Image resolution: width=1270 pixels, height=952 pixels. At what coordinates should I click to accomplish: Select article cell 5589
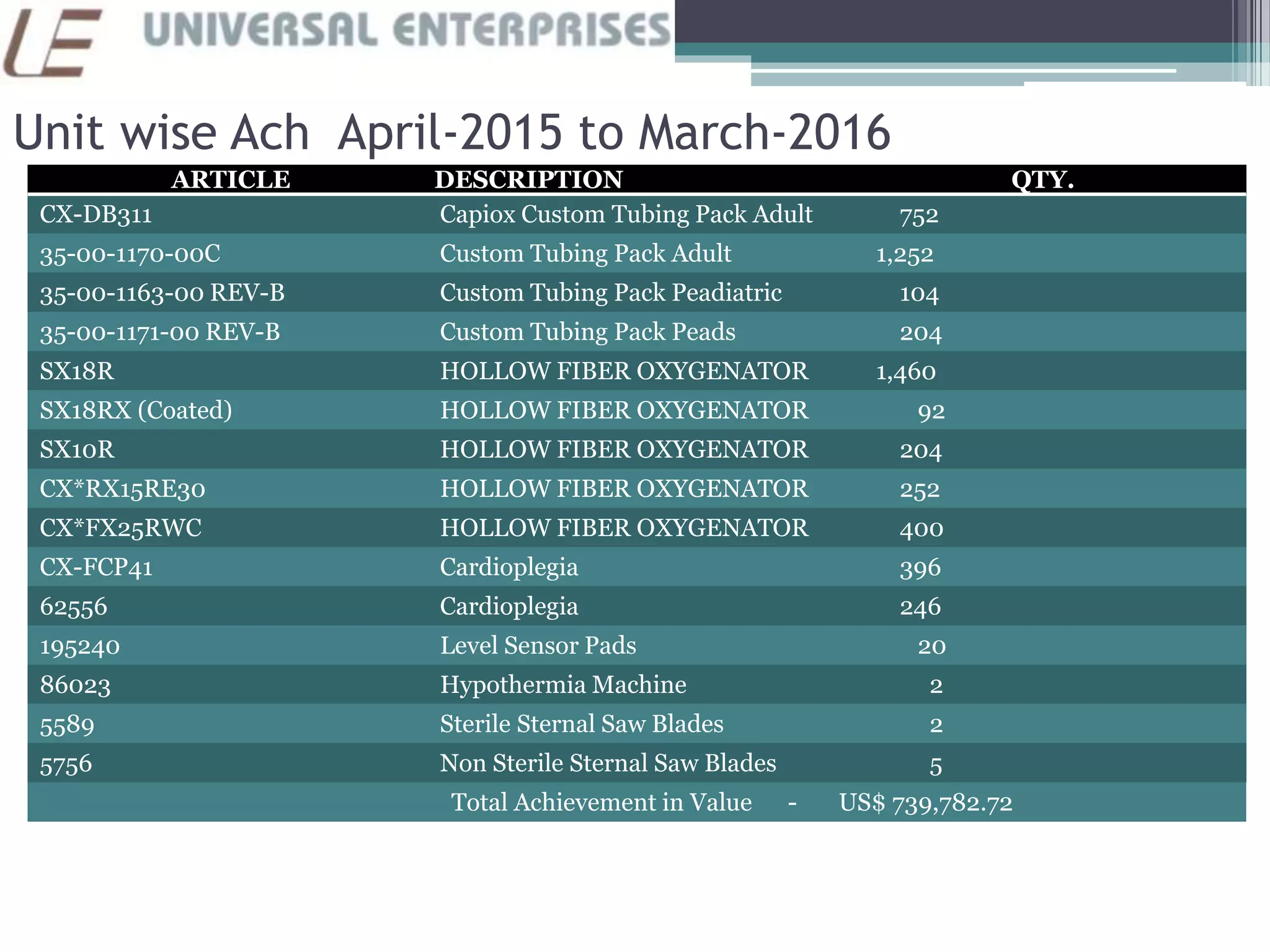[67, 725]
